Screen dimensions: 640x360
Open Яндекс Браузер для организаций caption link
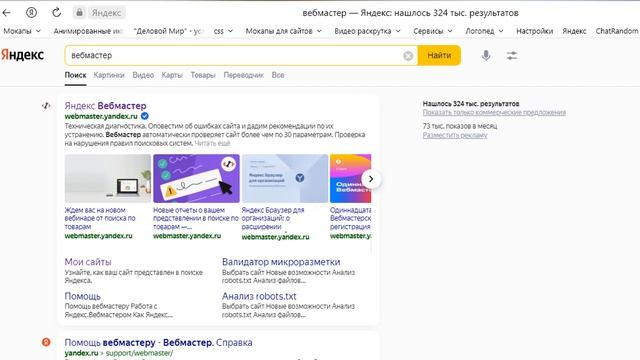pyautogui.click(x=273, y=218)
